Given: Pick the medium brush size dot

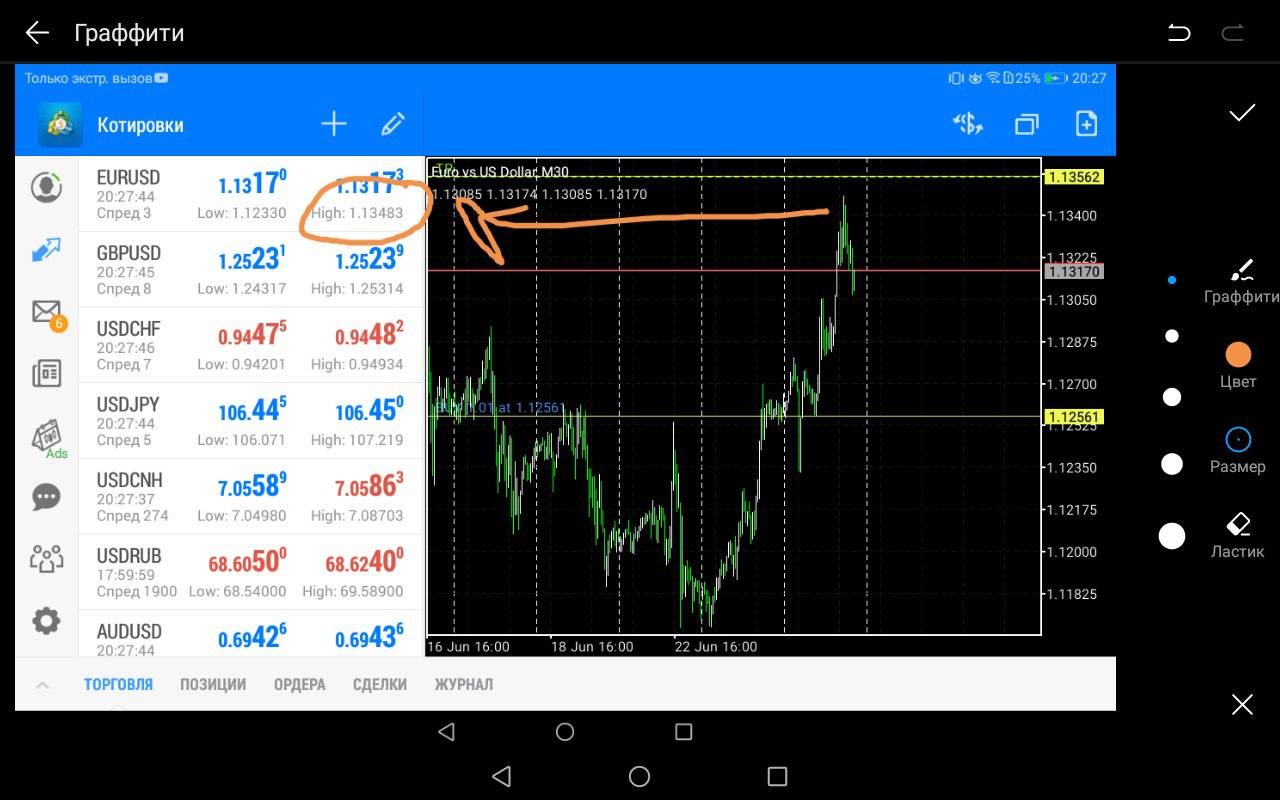Looking at the screenshot, I should (x=1172, y=398).
